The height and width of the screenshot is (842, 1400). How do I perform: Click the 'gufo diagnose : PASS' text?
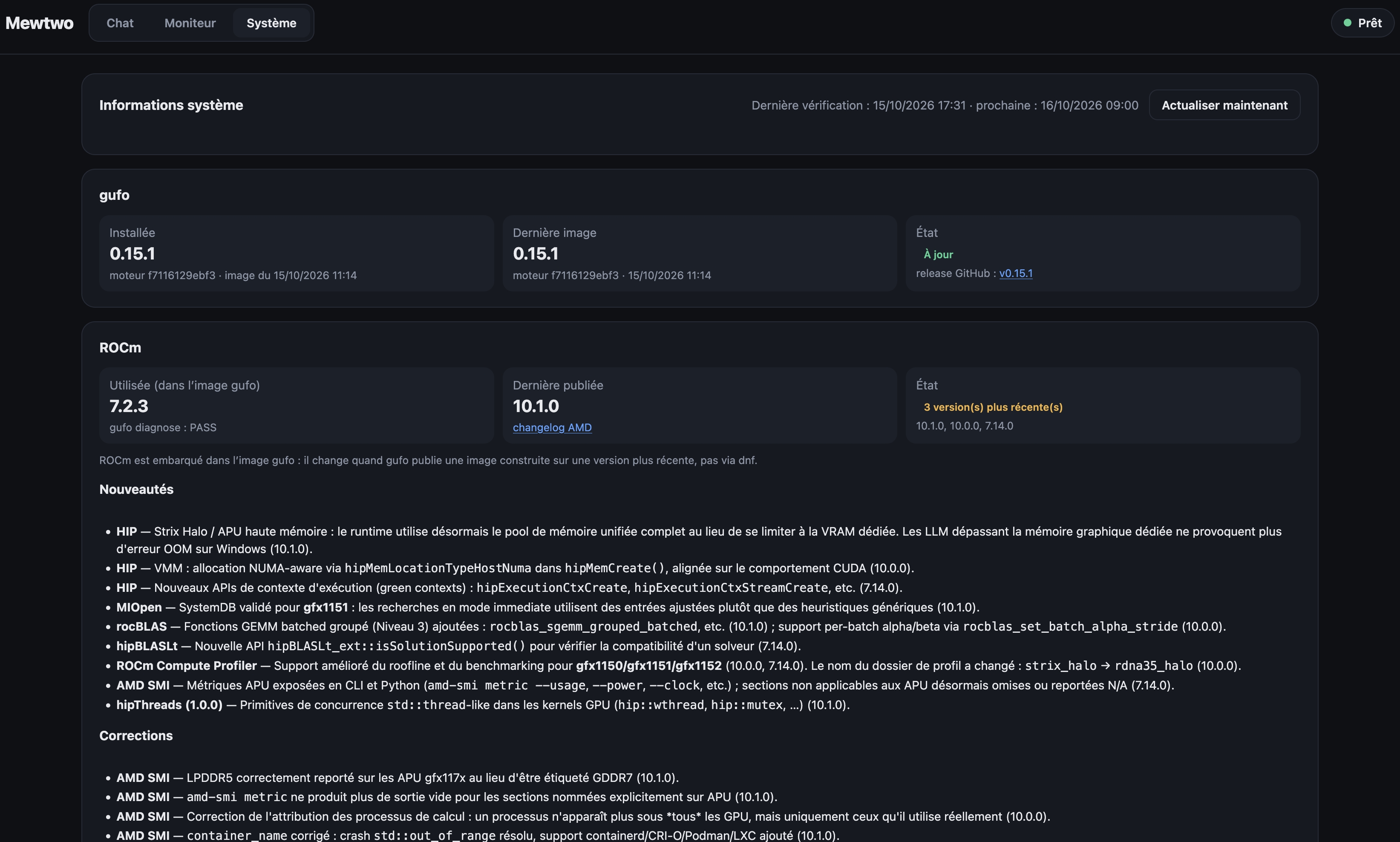(x=163, y=427)
